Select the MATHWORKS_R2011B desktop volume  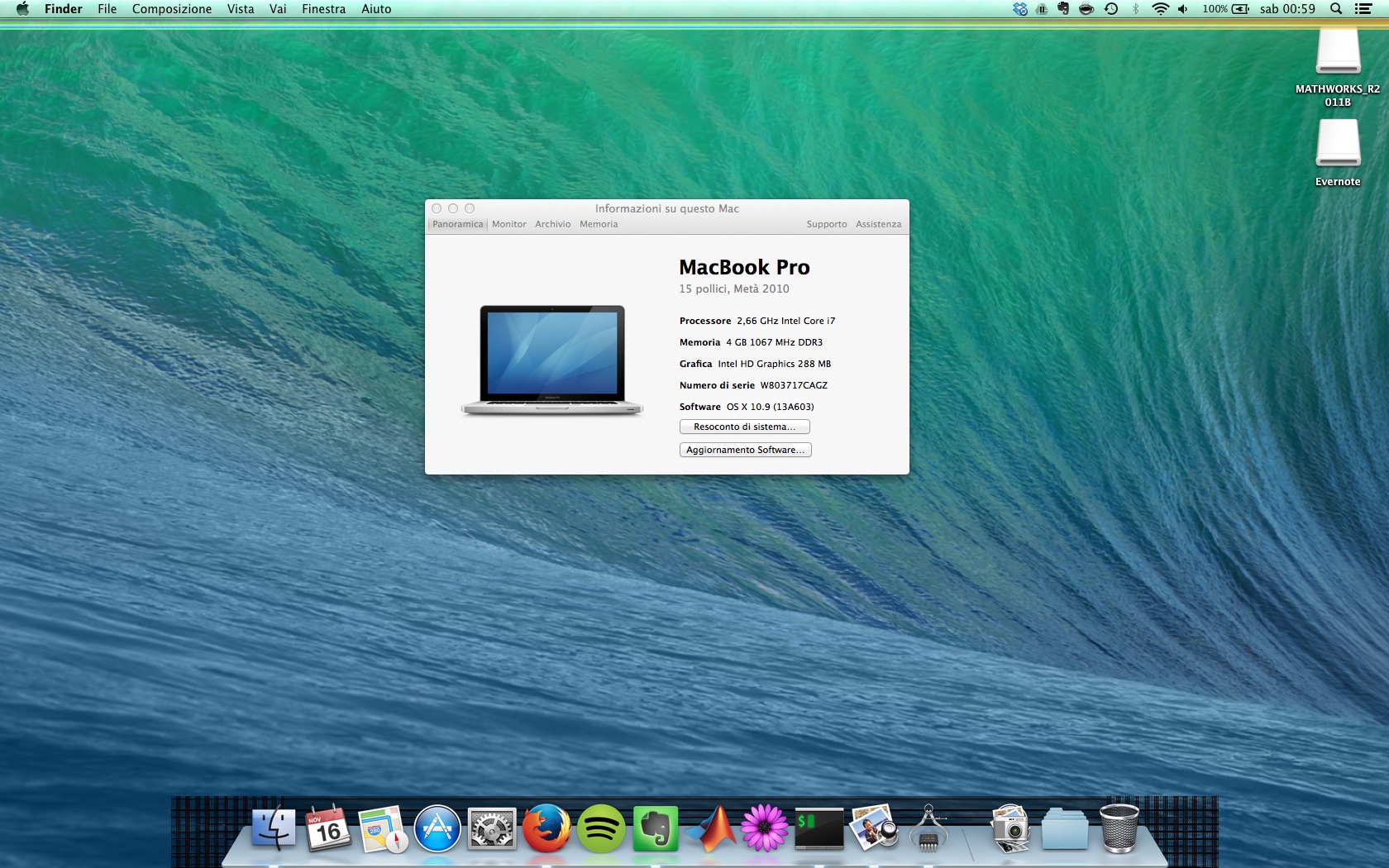point(1338,54)
